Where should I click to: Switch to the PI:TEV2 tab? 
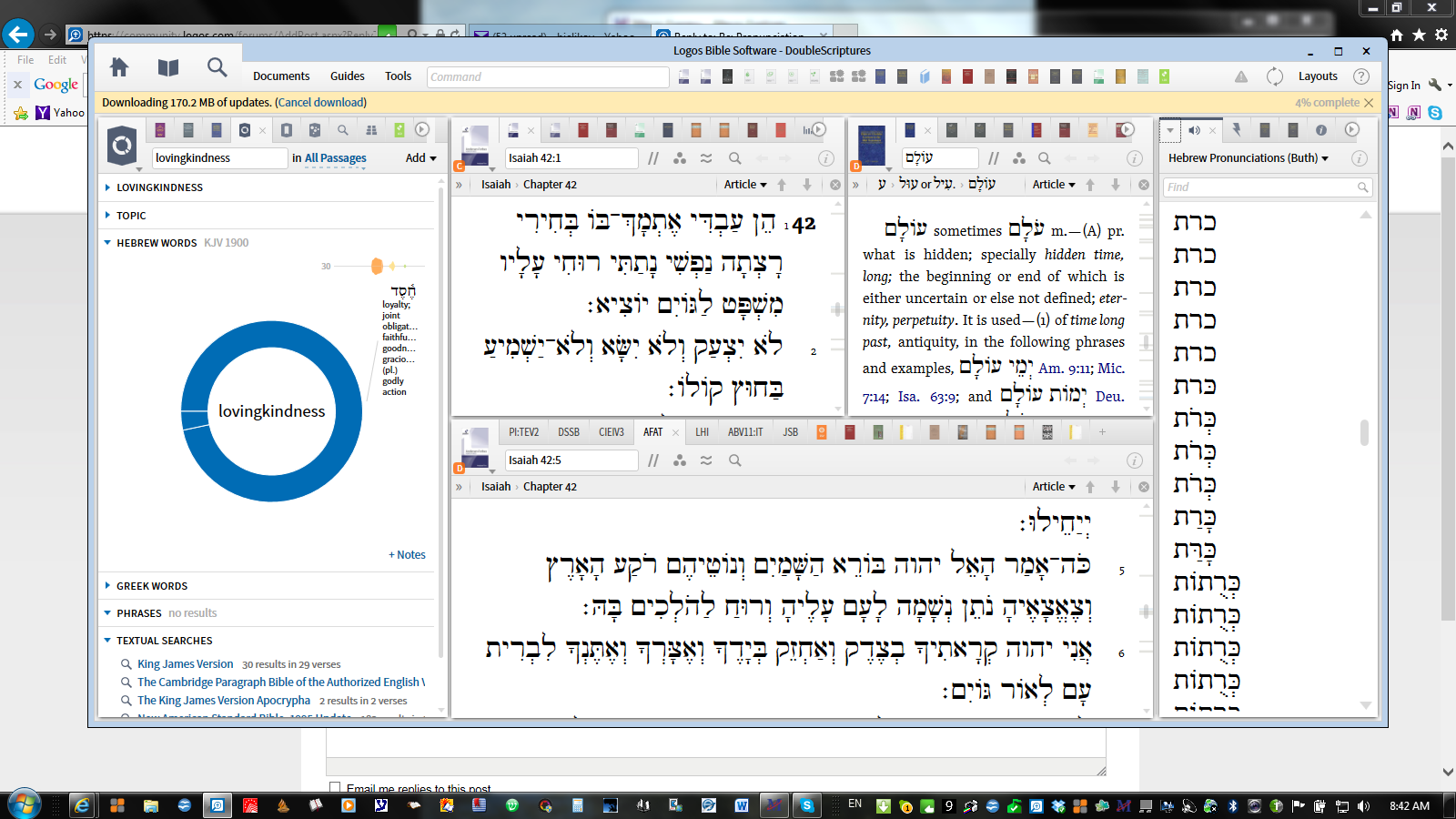(x=523, y=432)
